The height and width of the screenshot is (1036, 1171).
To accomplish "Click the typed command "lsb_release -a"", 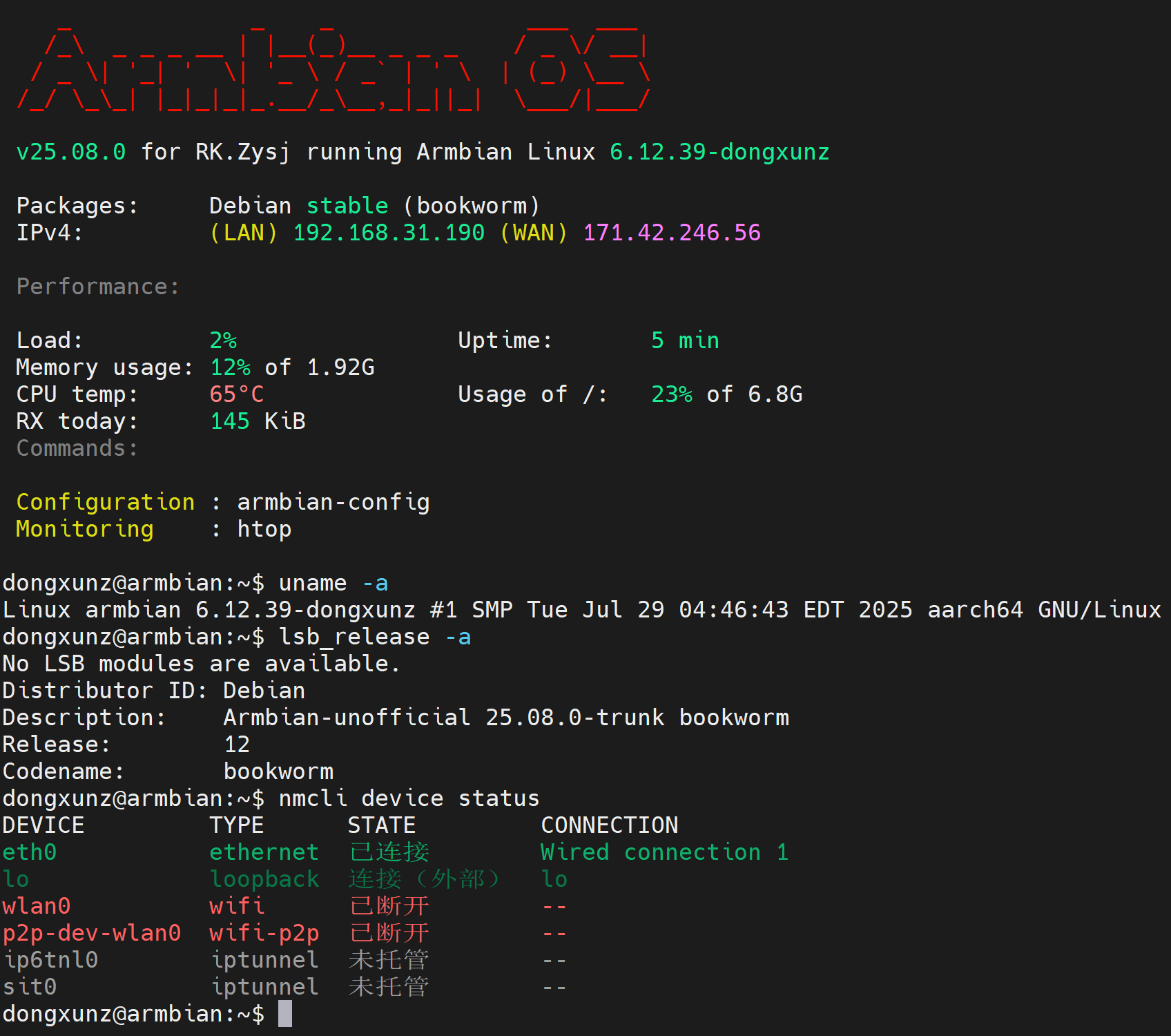I will click(375, 637).
